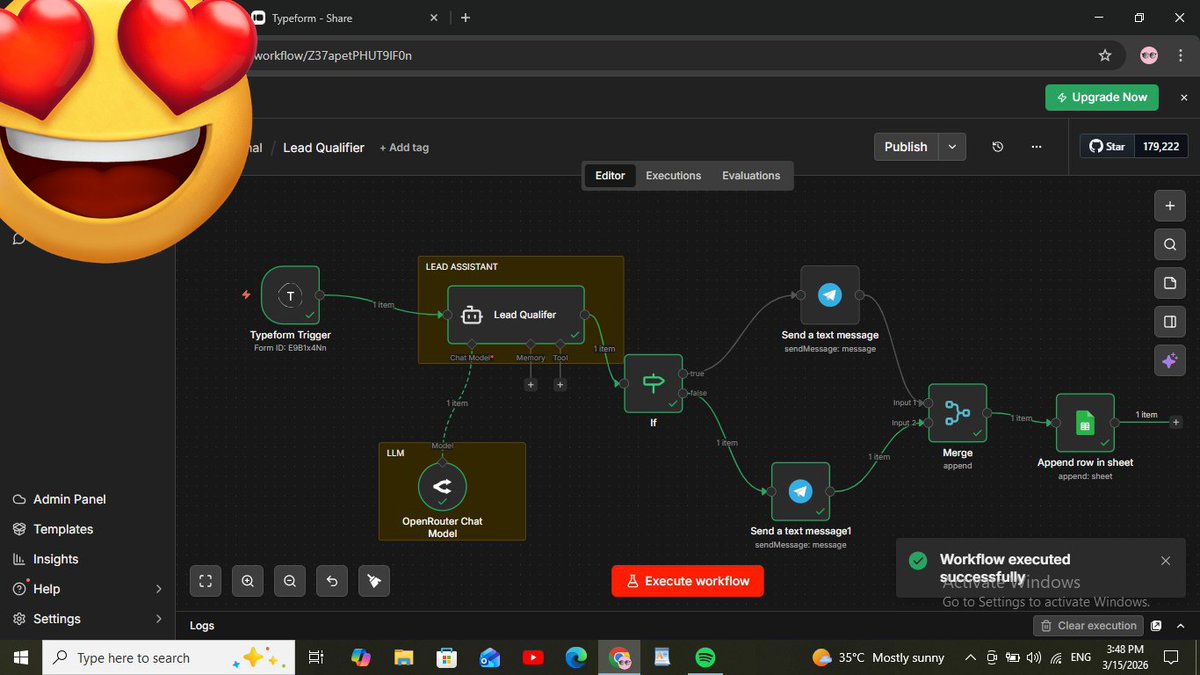
Task: Dismiss the workflow executed successfully notification
Action: 1165,561
